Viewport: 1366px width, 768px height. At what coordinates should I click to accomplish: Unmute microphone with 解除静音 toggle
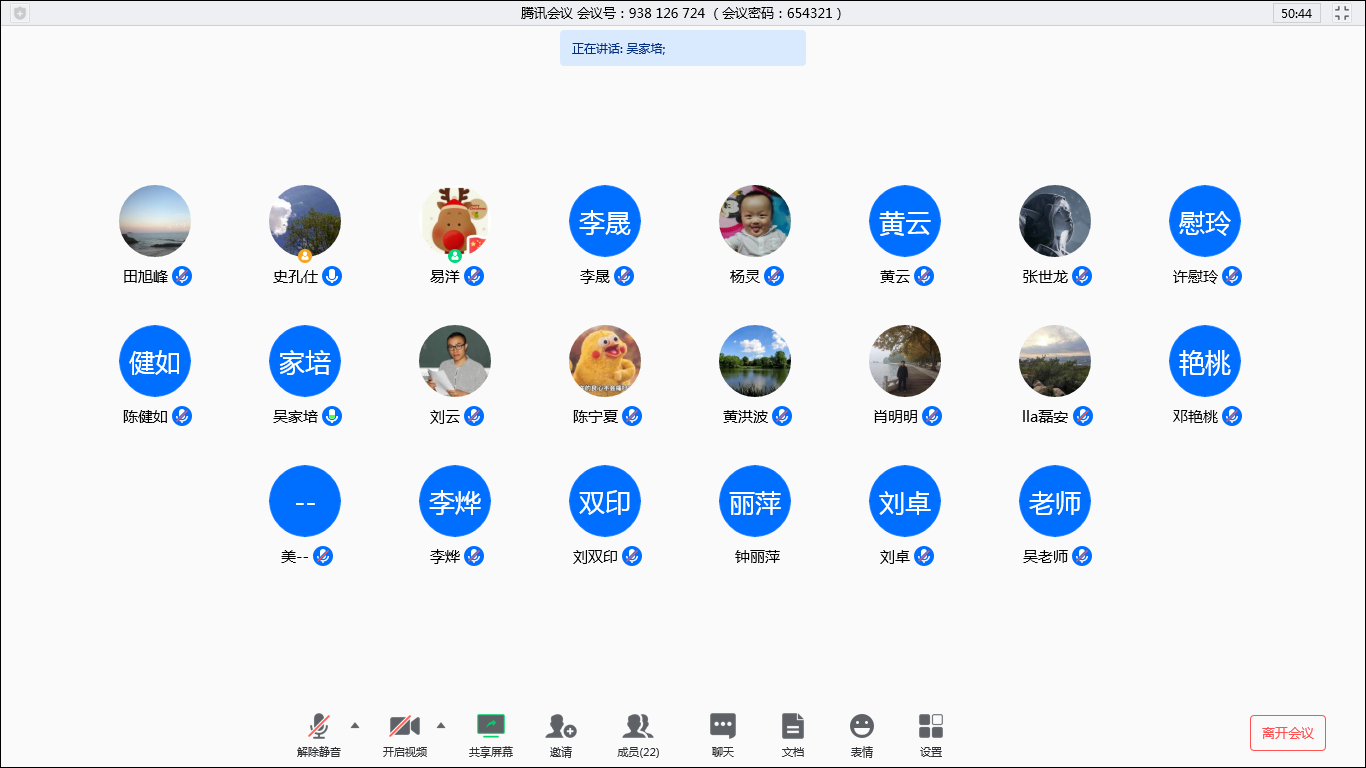pos(319,727)
